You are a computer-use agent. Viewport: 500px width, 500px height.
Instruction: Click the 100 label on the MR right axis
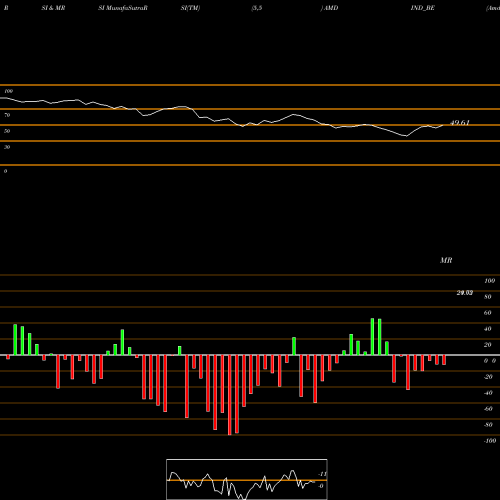(x=489, y=281)
